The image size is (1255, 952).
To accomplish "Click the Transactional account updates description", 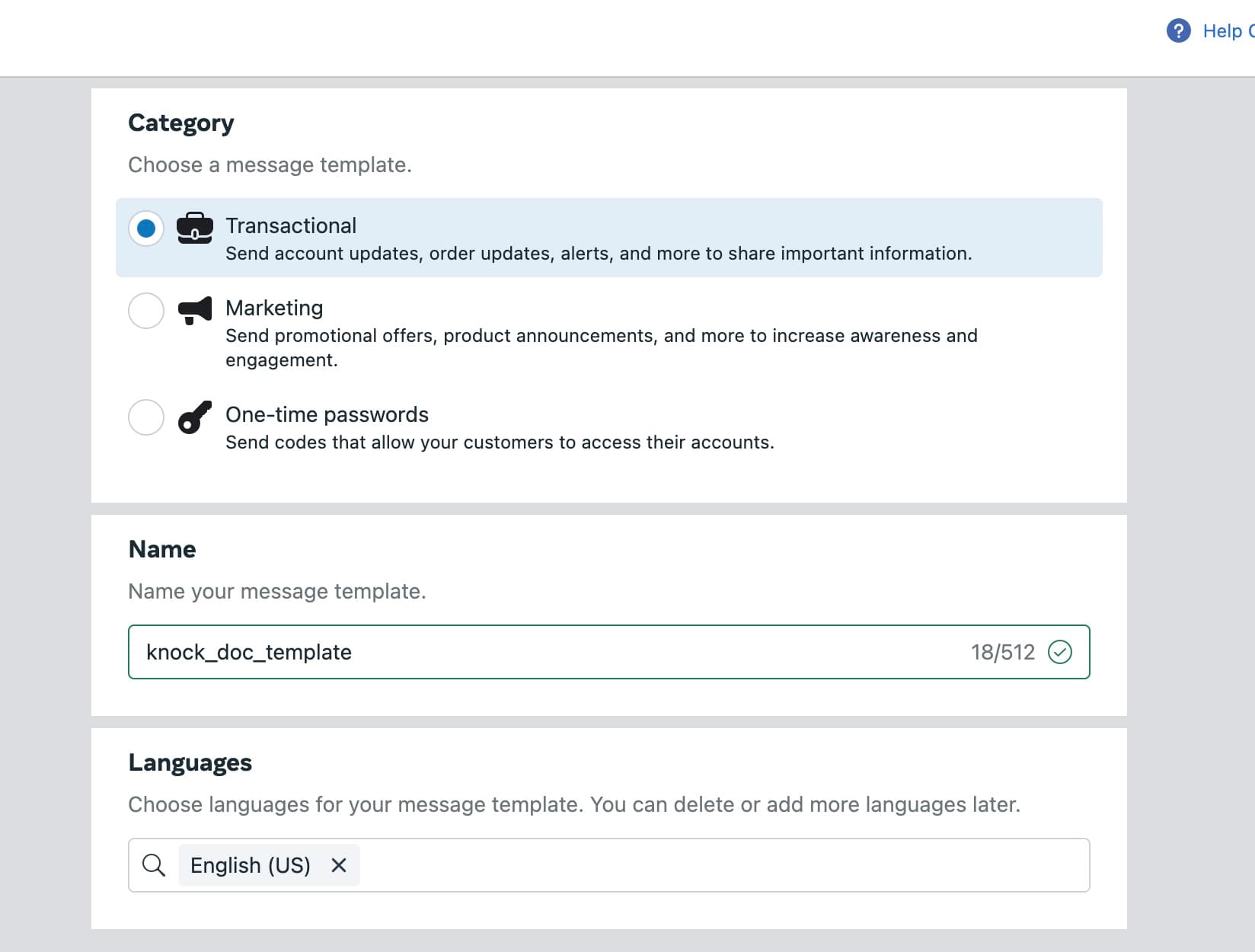I will tap(599, 254).
